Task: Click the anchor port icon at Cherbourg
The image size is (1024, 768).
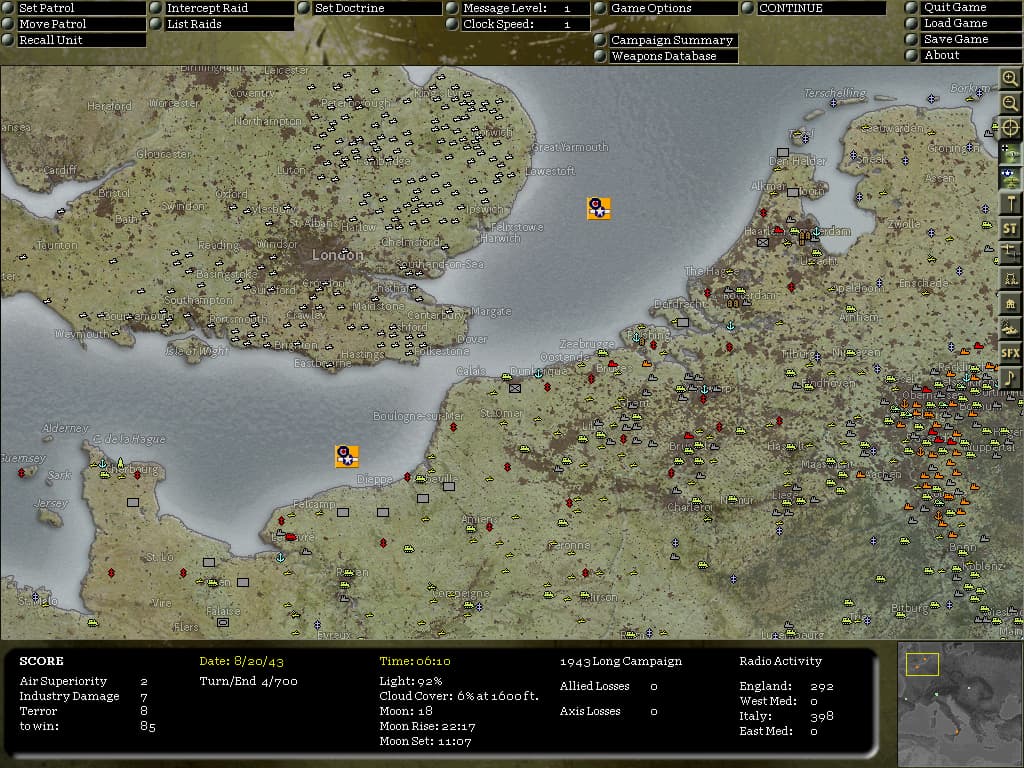Action: [103, 464]
